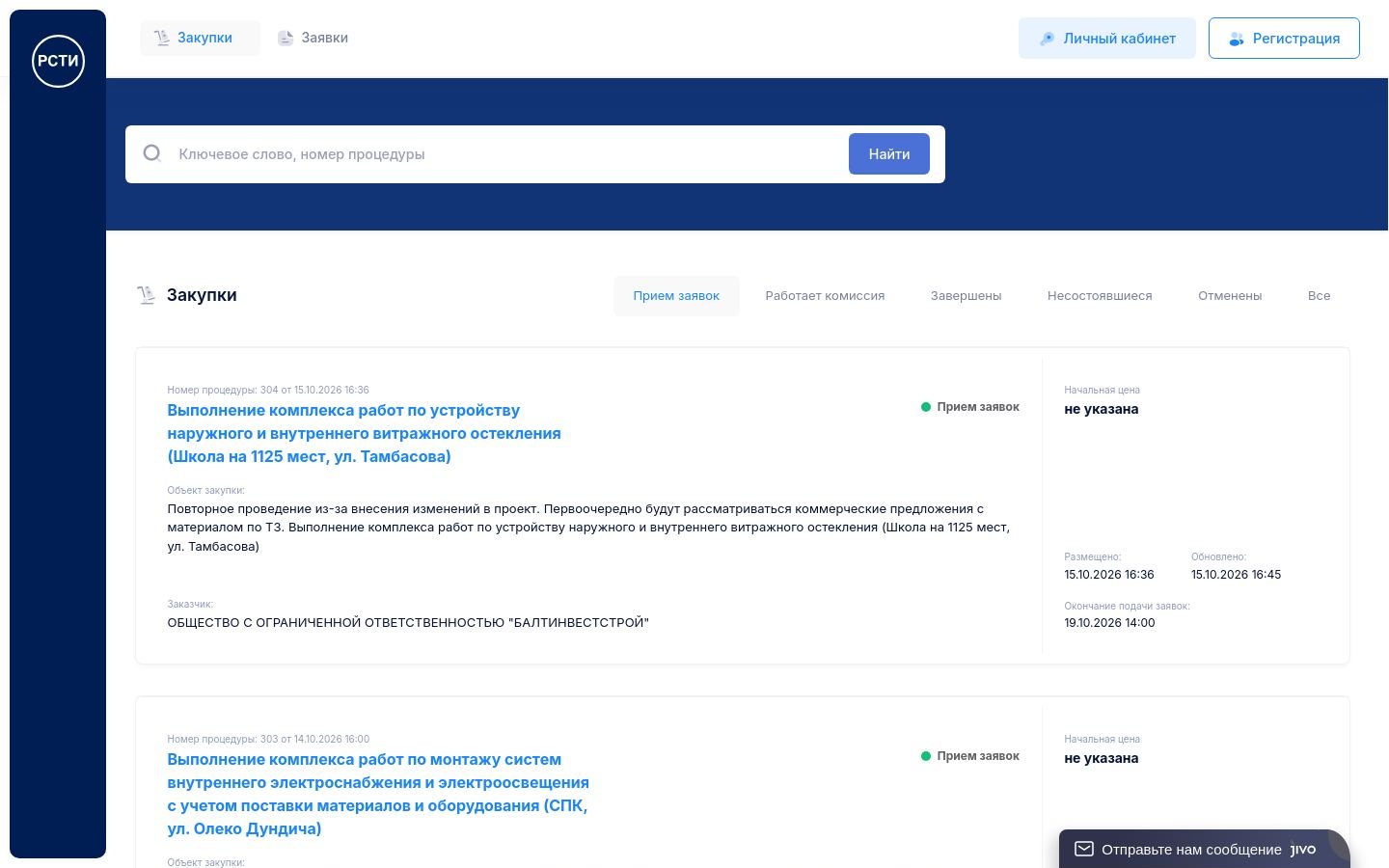Click the РСТИ logo in sidebar
Image resolution: width=1389 pixels, height=868 pixels.
(x=58, y=61)
